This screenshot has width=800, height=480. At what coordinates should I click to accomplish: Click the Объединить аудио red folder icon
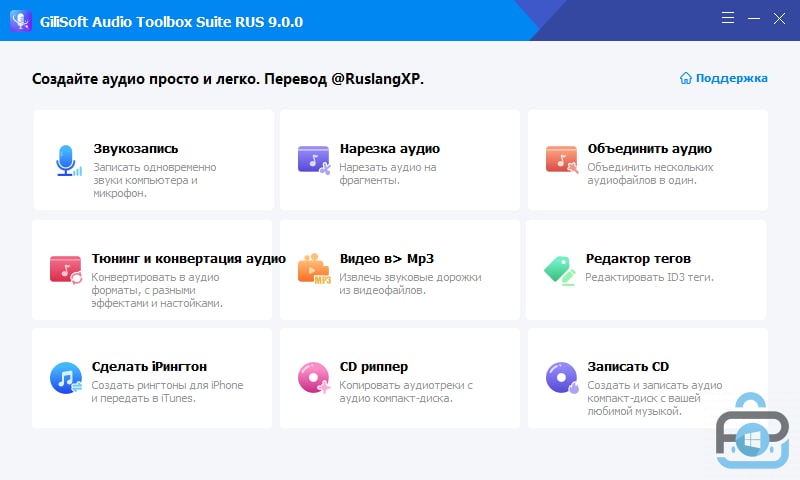click(562, 160)
